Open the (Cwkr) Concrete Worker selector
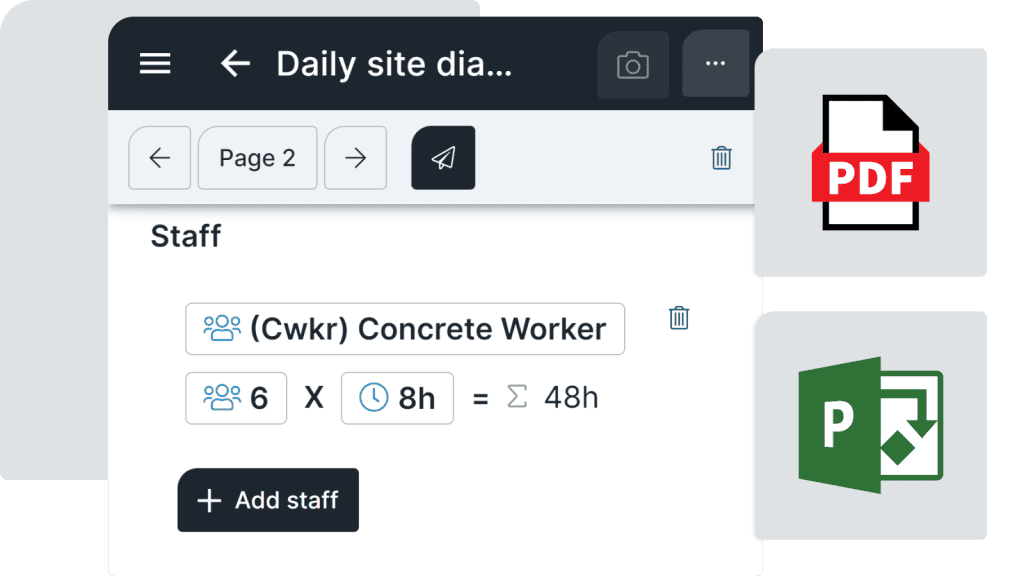The width and height of the screenshot is (1024, 576). tap(404, 329)
